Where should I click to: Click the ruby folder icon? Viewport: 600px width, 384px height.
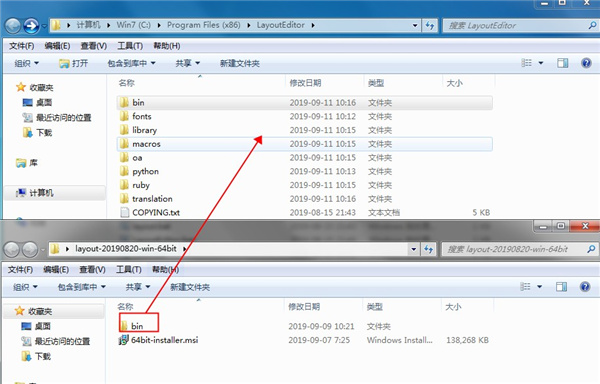[x=124, y=185]
